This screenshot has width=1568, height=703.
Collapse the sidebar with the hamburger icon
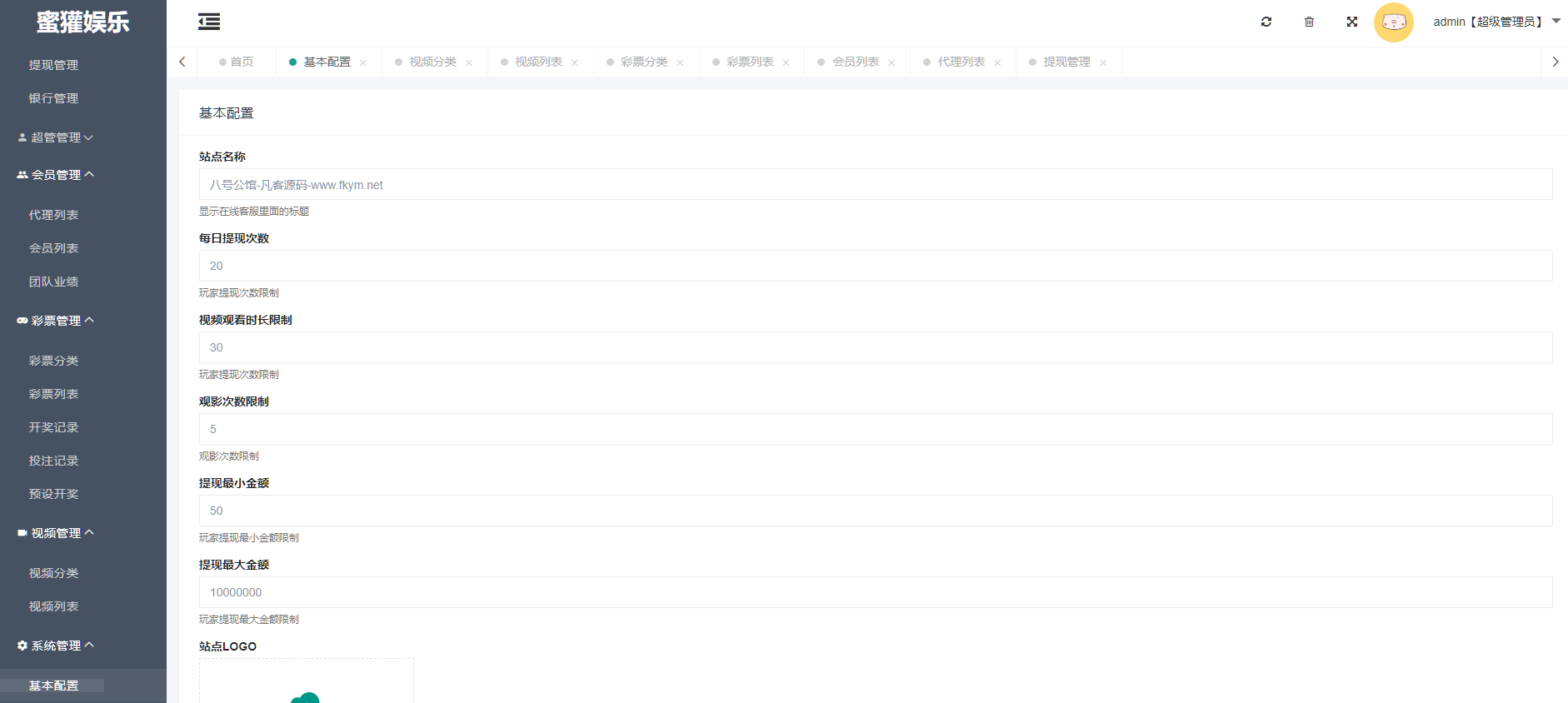point(209,22)
